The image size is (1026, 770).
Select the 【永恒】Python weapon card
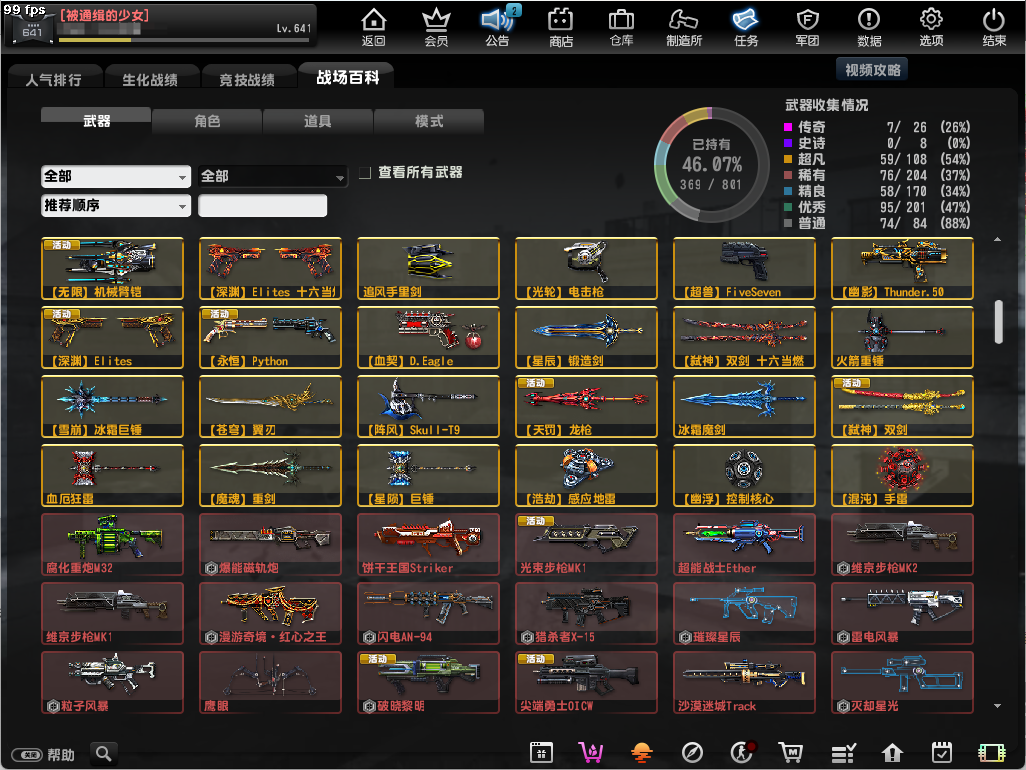click(x=270, y=338)
